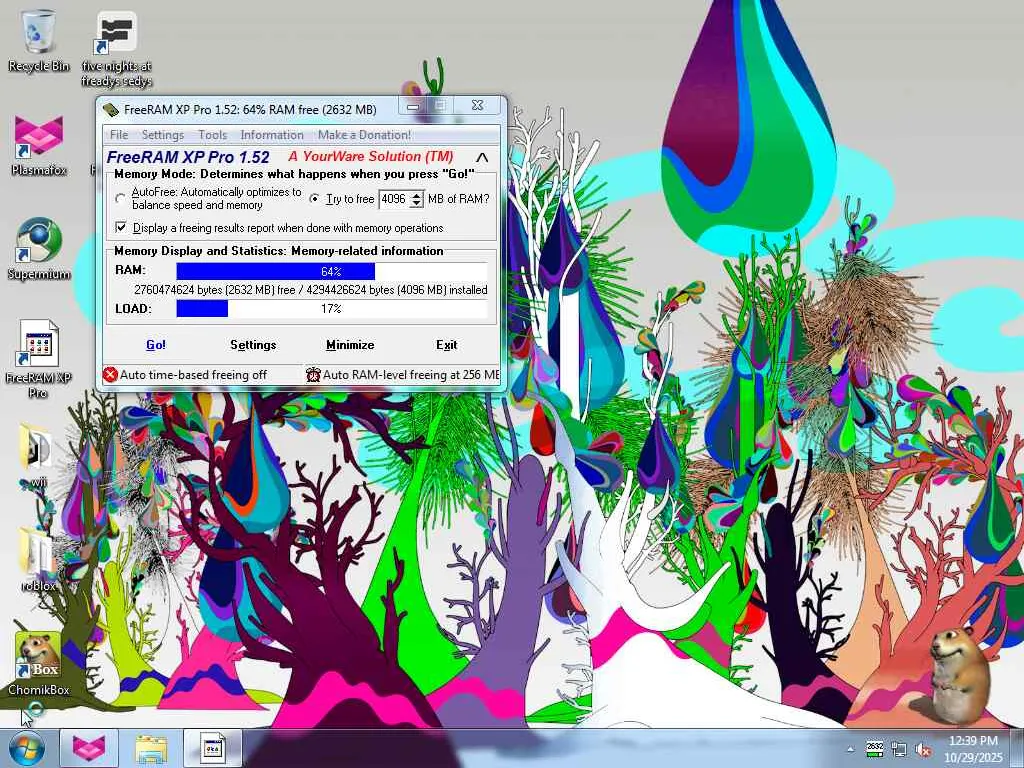This screenshot has height=768, width=1024.
Task: Click the 4096 MB value field
Action: (394, 199)
